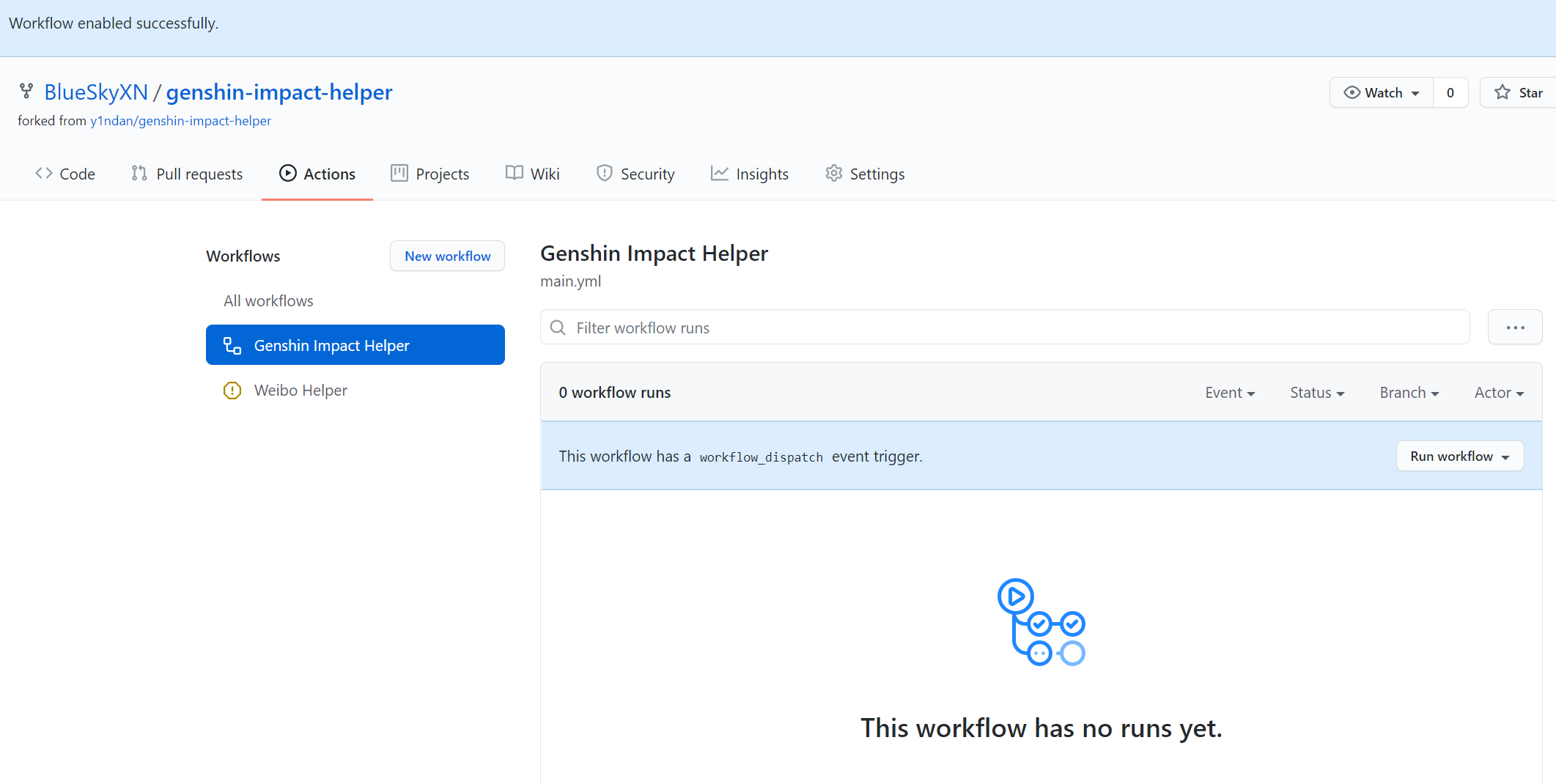Viewport: 1556px width, 784px height.
Task: Click the star icon on Star button
Action: click(1502, 92)
